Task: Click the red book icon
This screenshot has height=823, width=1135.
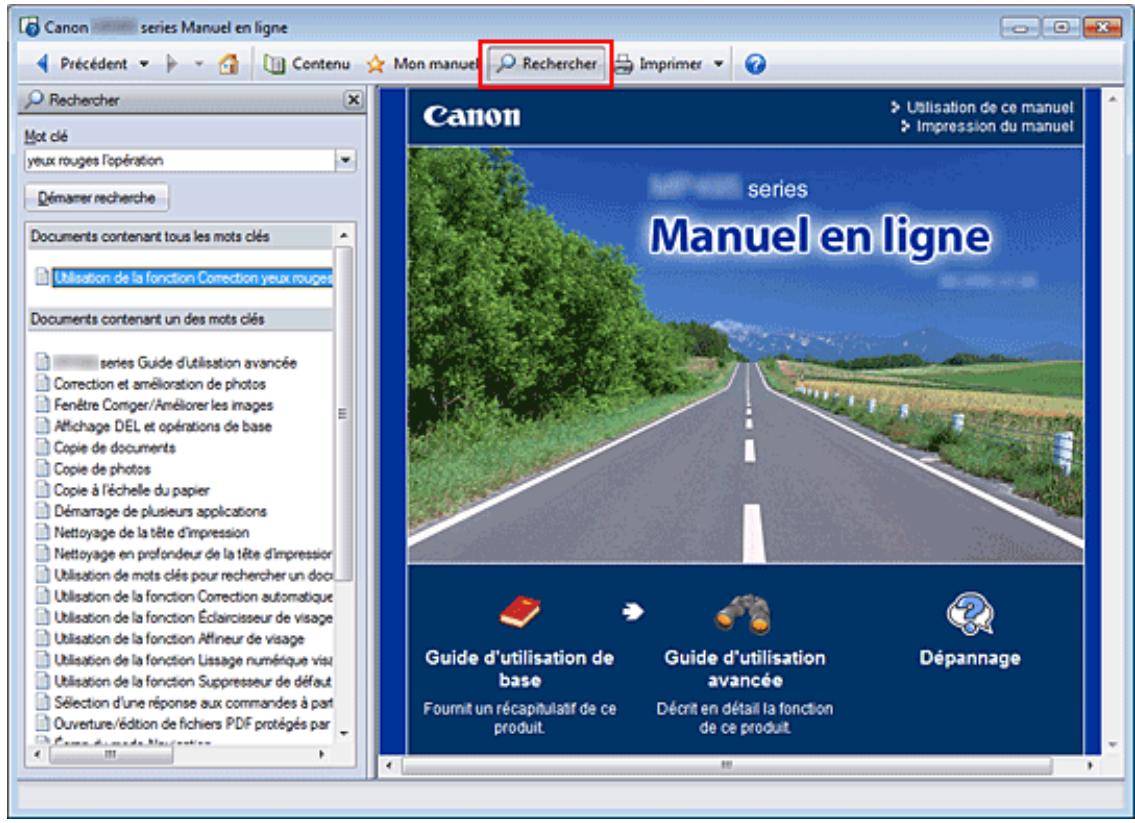Action: pyautogui.click(x=520, y=612)
